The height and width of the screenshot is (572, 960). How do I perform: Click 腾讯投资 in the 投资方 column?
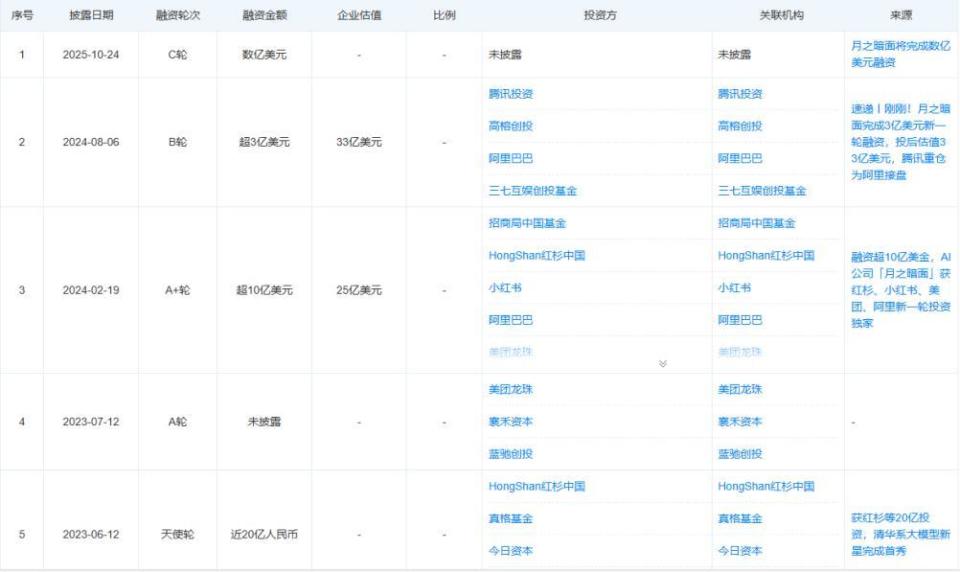511,94
